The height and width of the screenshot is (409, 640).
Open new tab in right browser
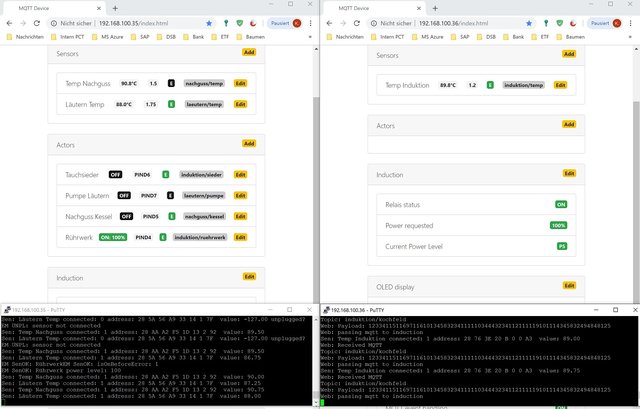tap(435, 8)
